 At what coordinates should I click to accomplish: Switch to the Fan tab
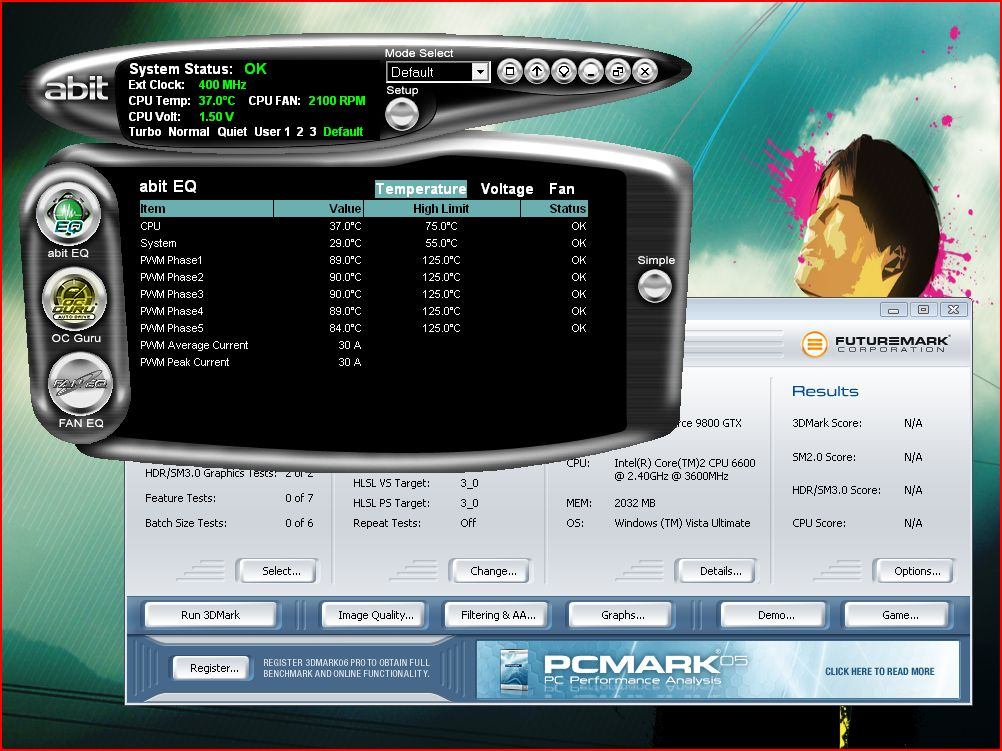tap(562, 189)
